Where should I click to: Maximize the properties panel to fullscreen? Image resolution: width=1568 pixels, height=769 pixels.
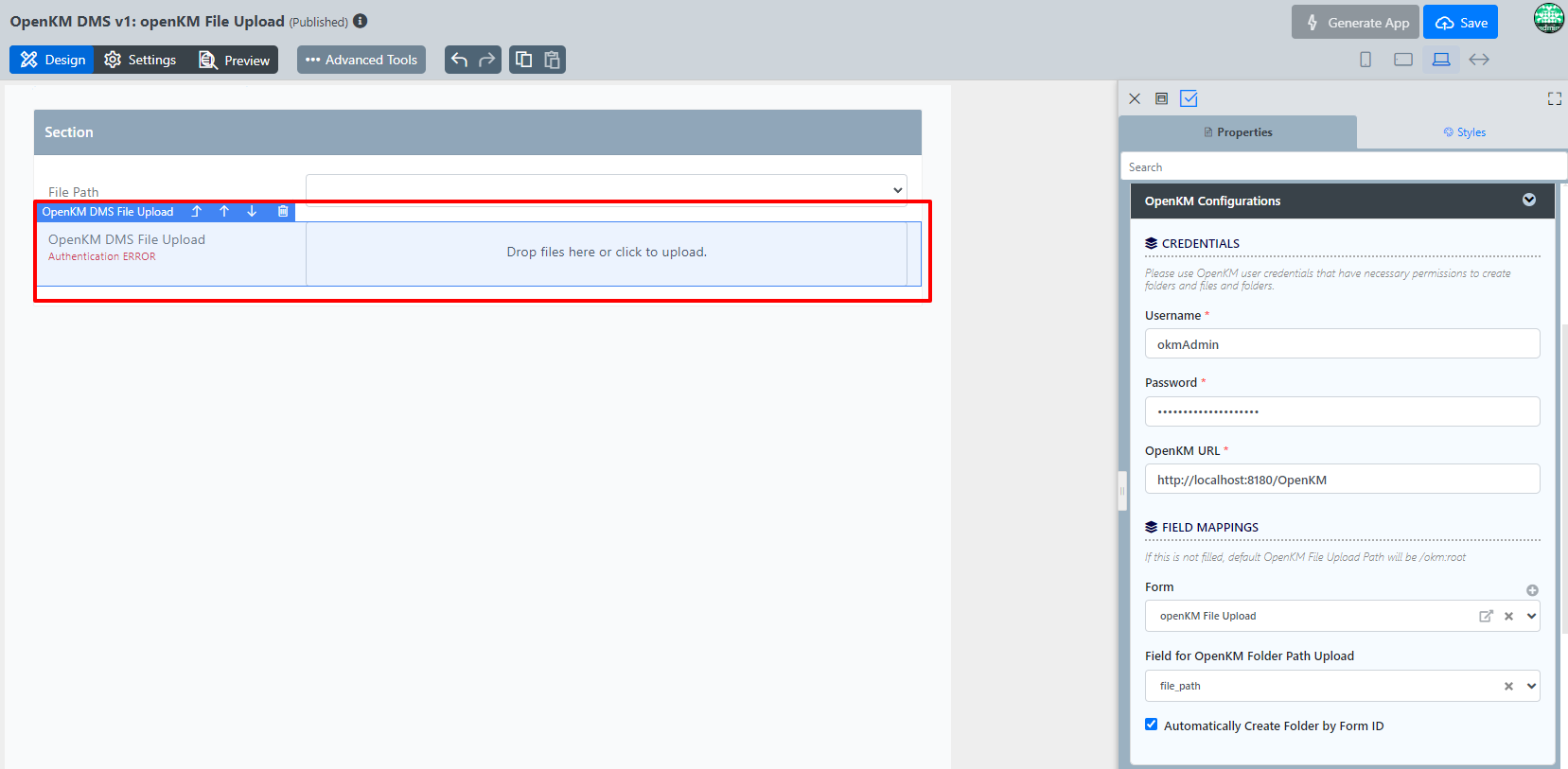tap(1555, 98)
